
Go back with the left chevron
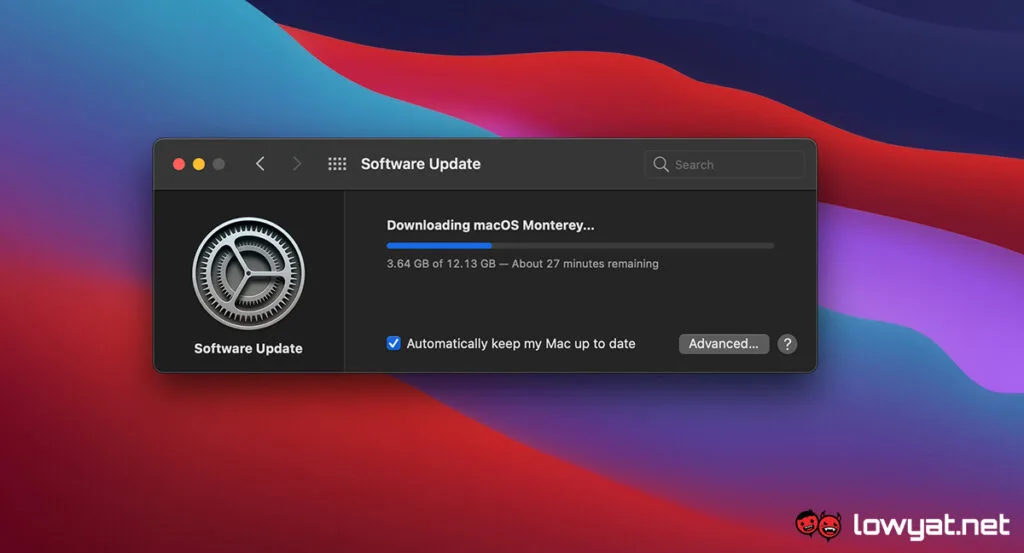click(260, 164)
